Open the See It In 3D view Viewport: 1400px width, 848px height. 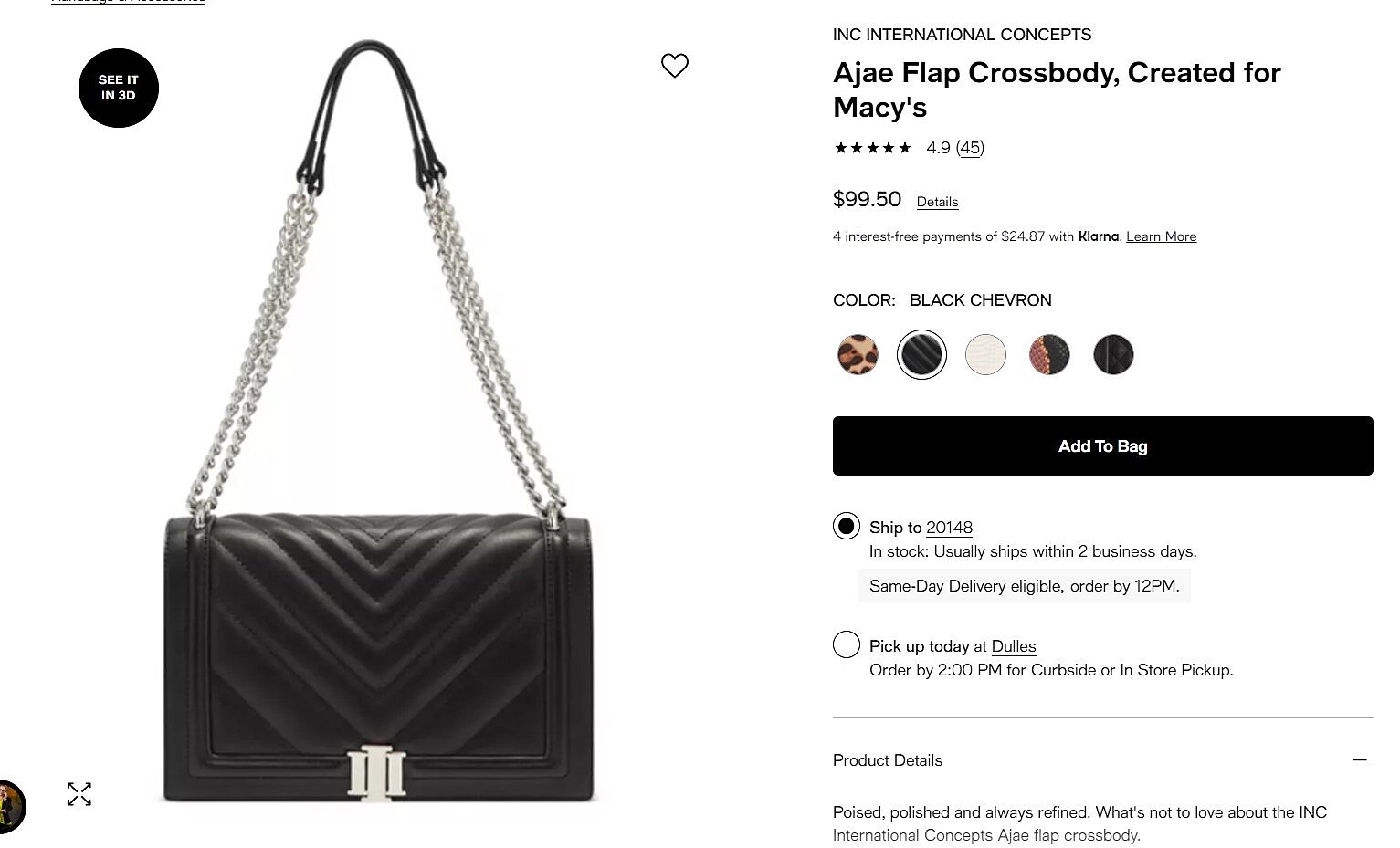coord(119,88)
